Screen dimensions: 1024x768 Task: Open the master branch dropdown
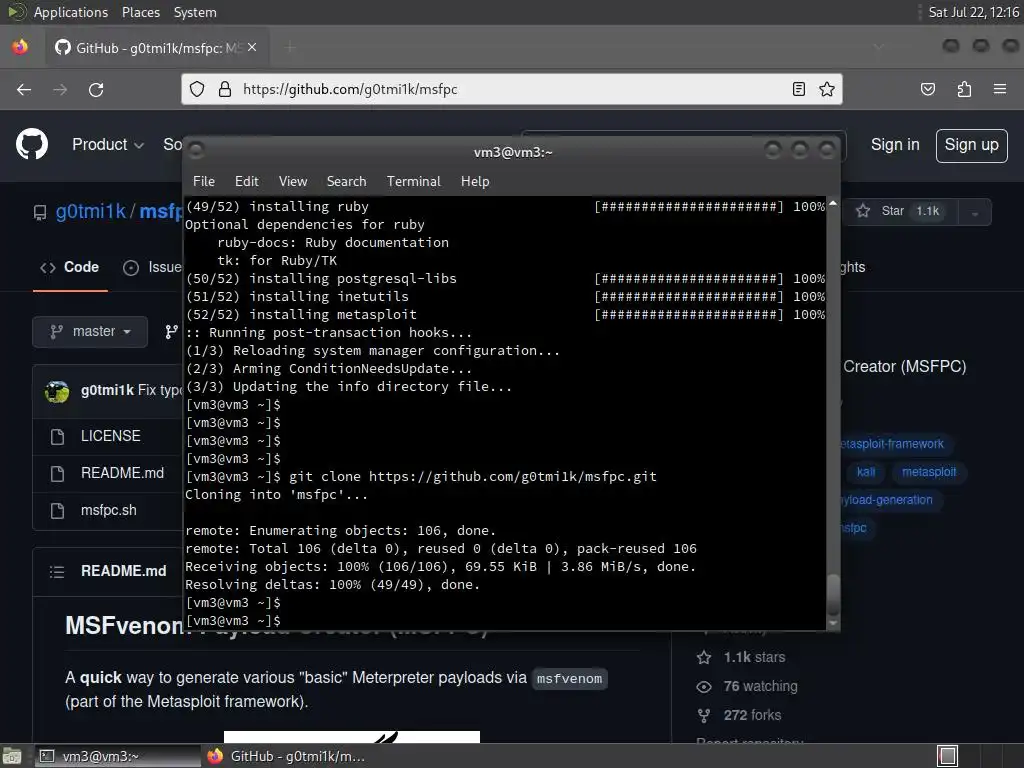(90, 332)
